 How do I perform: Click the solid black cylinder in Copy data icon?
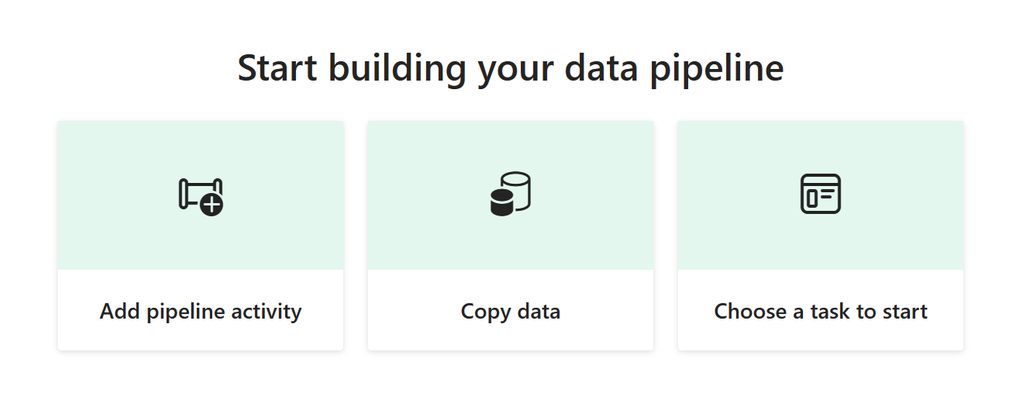pyautogui.click(x=503, y=202)
